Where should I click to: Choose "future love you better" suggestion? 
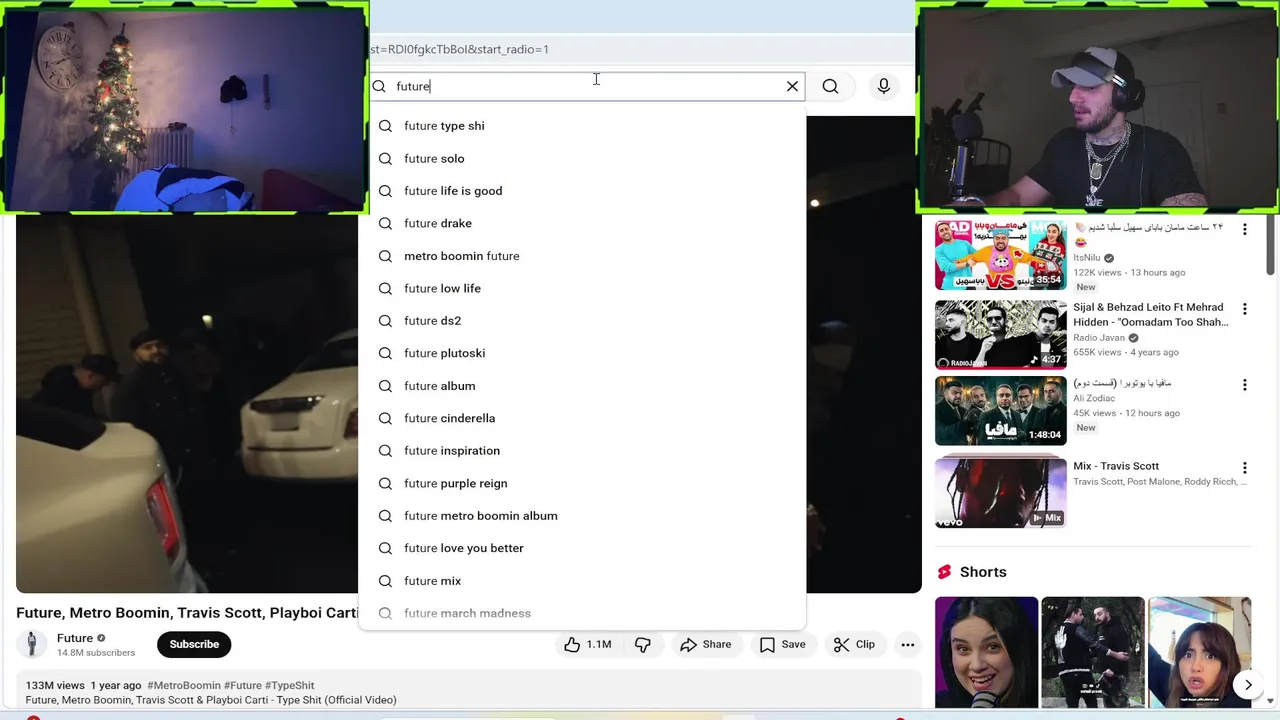click(x=582, y=548)
